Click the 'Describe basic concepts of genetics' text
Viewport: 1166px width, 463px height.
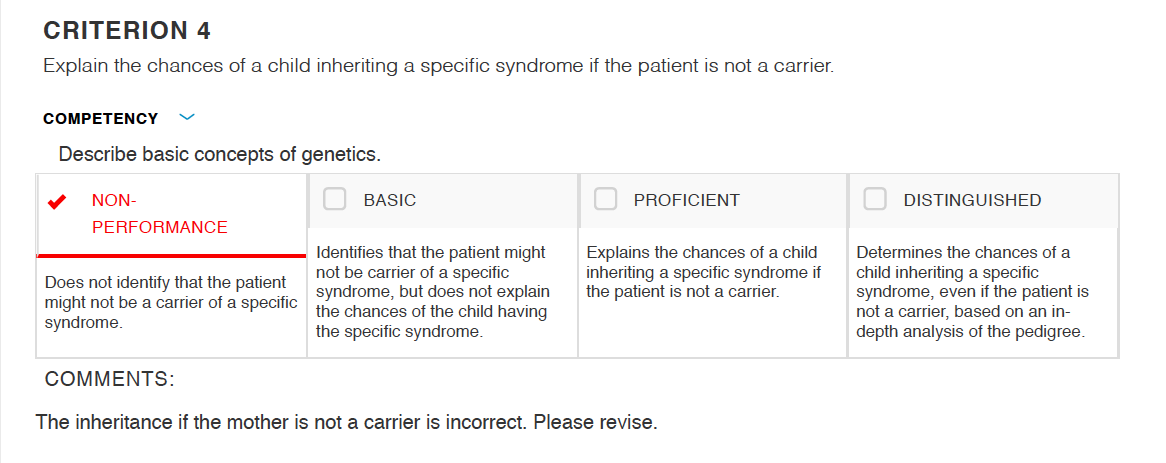pos(219,155)
